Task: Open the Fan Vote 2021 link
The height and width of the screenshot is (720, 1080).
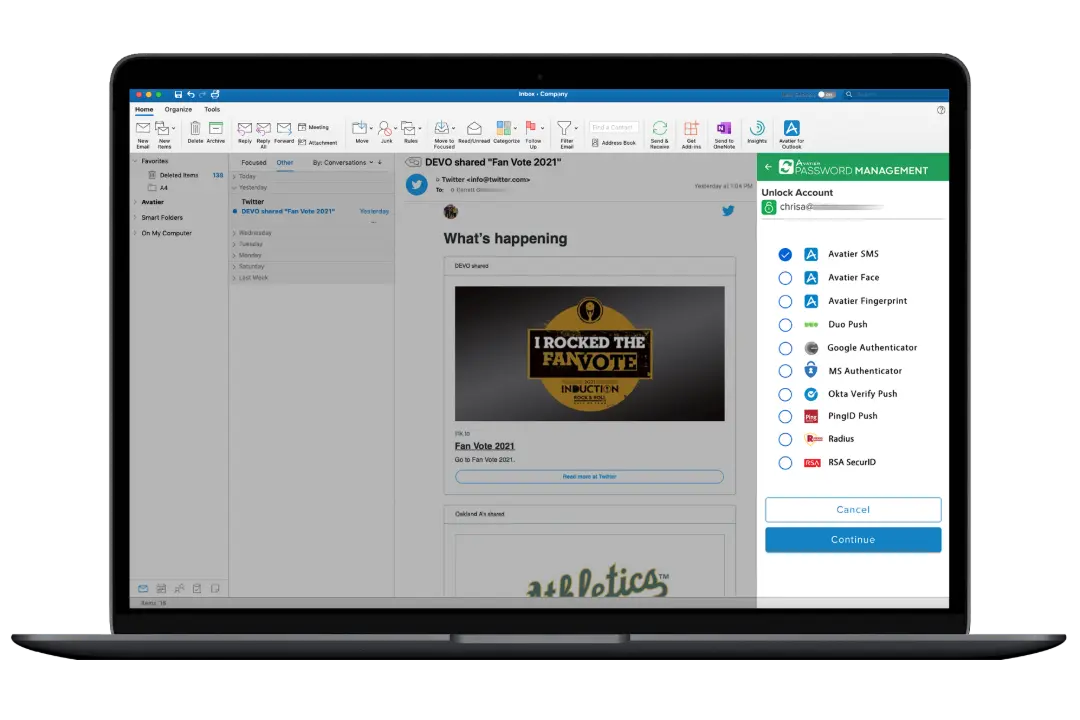Action: coord(484,446)
